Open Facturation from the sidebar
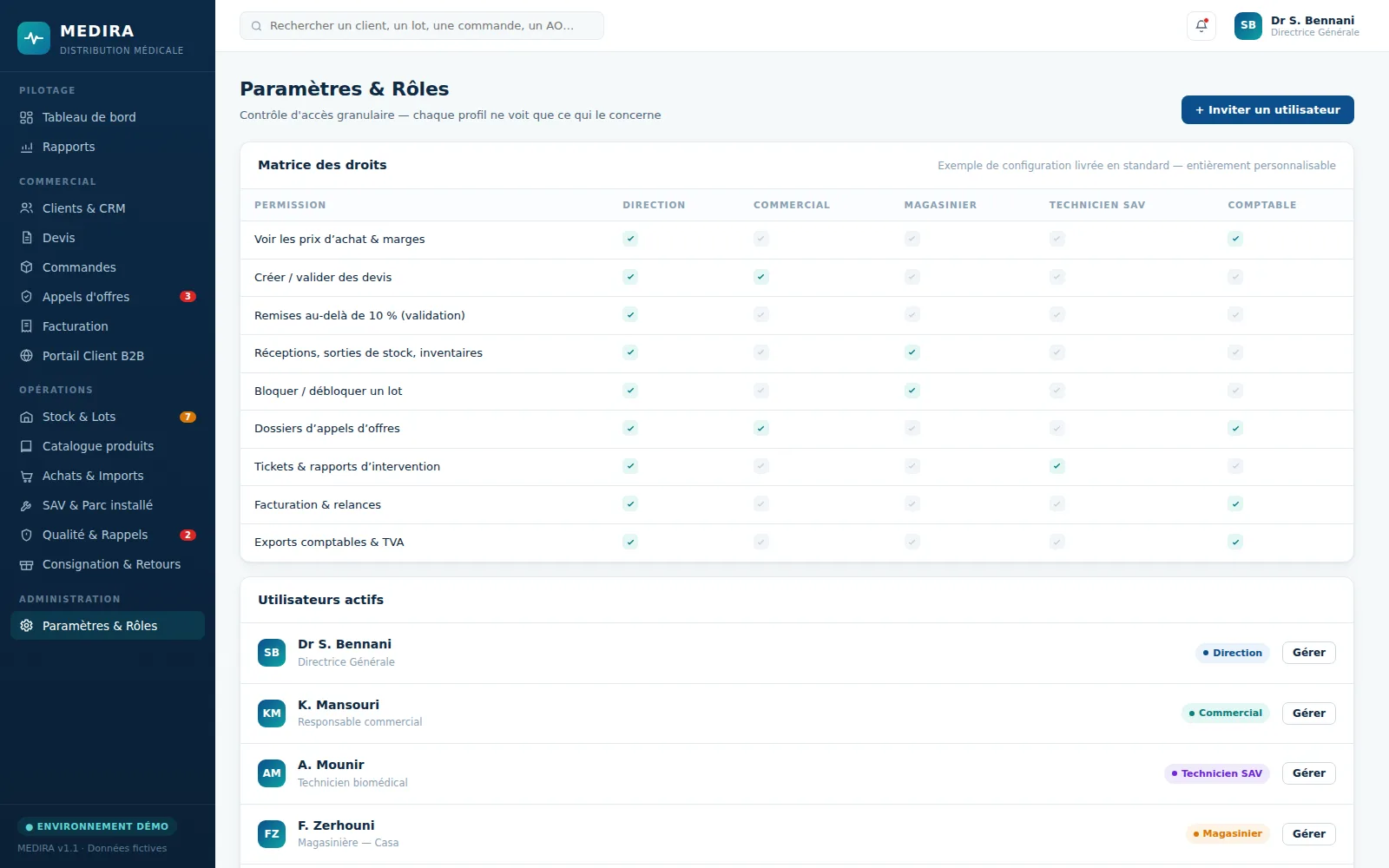Screen dimensions: 1389x868 pyautogui.click(x=108, y=326)
